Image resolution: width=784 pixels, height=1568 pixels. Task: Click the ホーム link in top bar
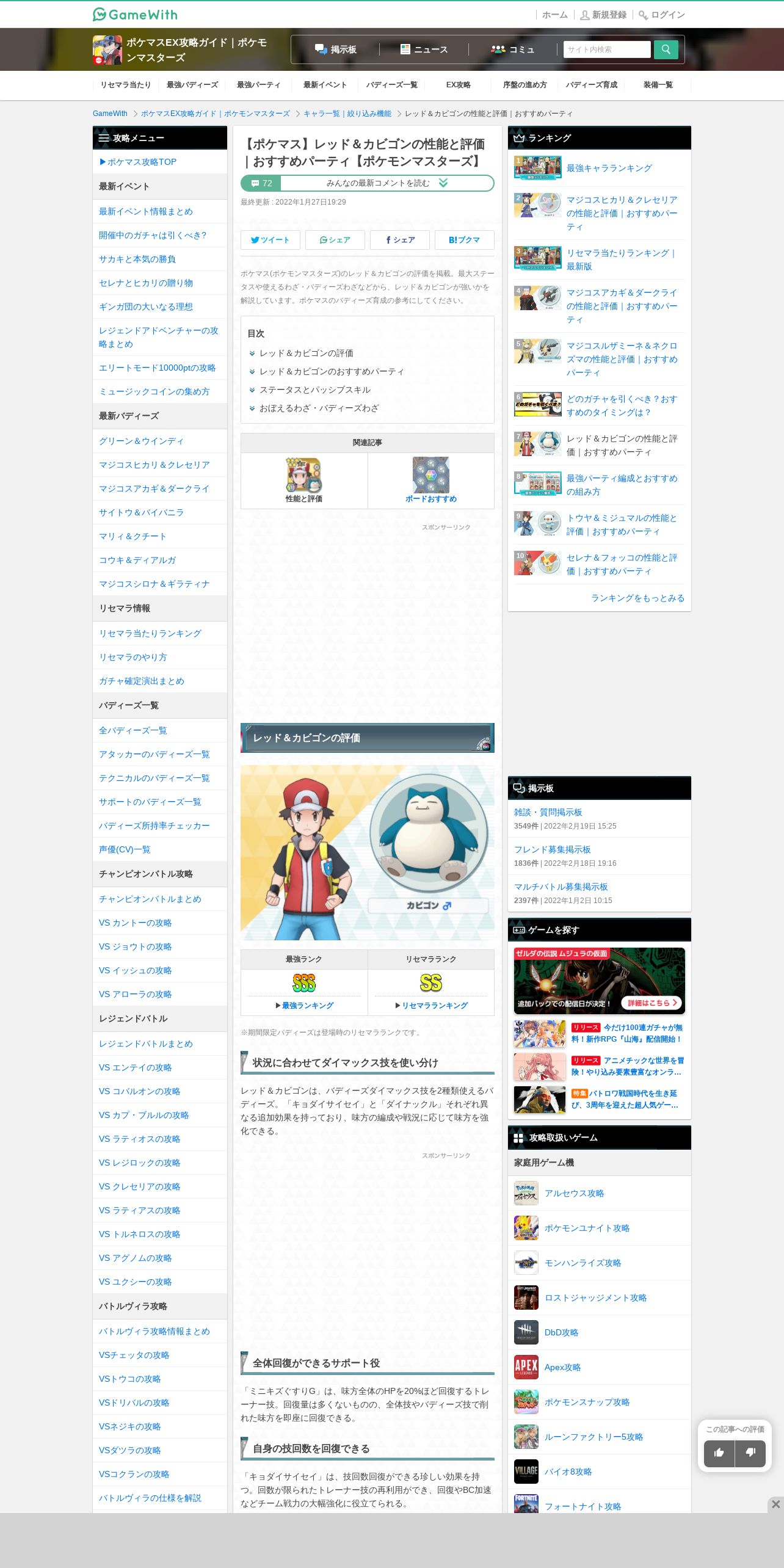coord(554,15)
